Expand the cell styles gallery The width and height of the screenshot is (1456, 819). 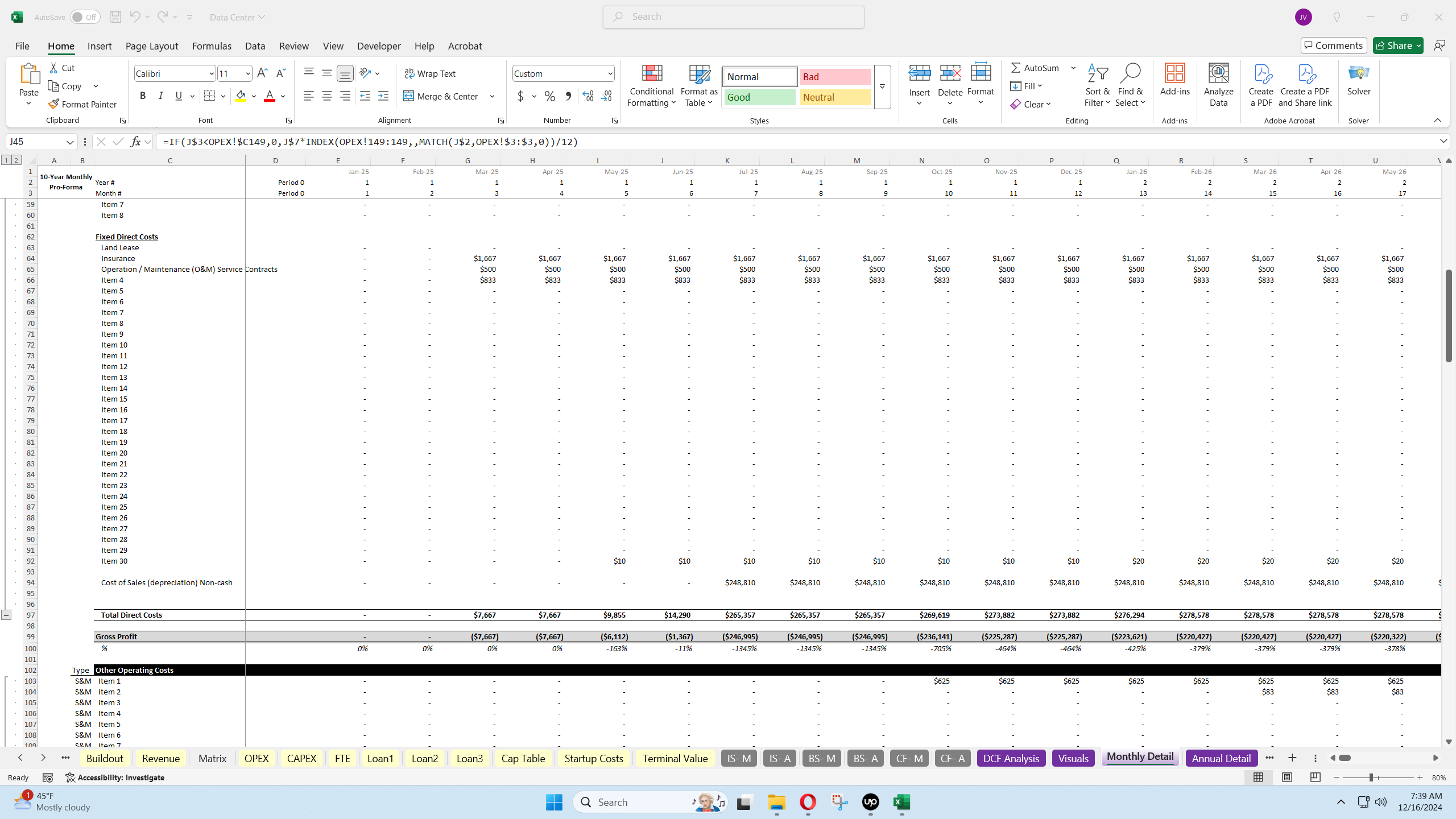pyautogui.click(x=882, y=86)
